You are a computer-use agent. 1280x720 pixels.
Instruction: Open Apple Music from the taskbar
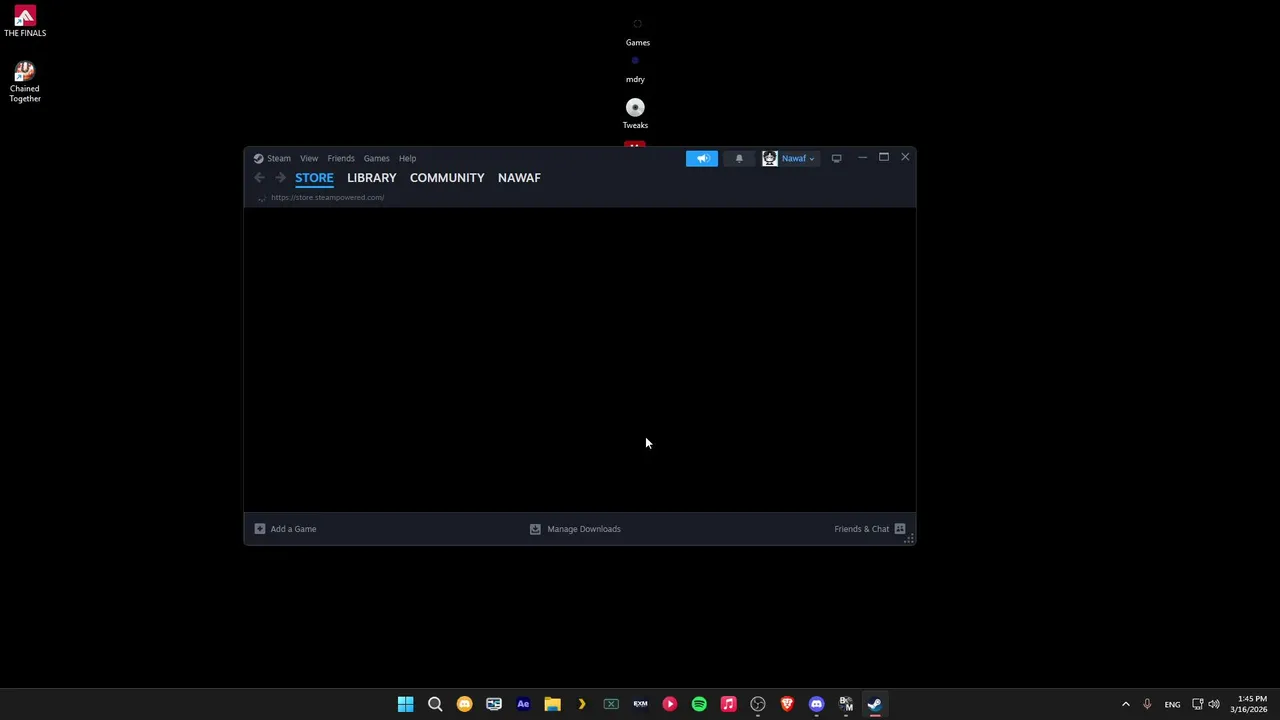click(728, 704)
